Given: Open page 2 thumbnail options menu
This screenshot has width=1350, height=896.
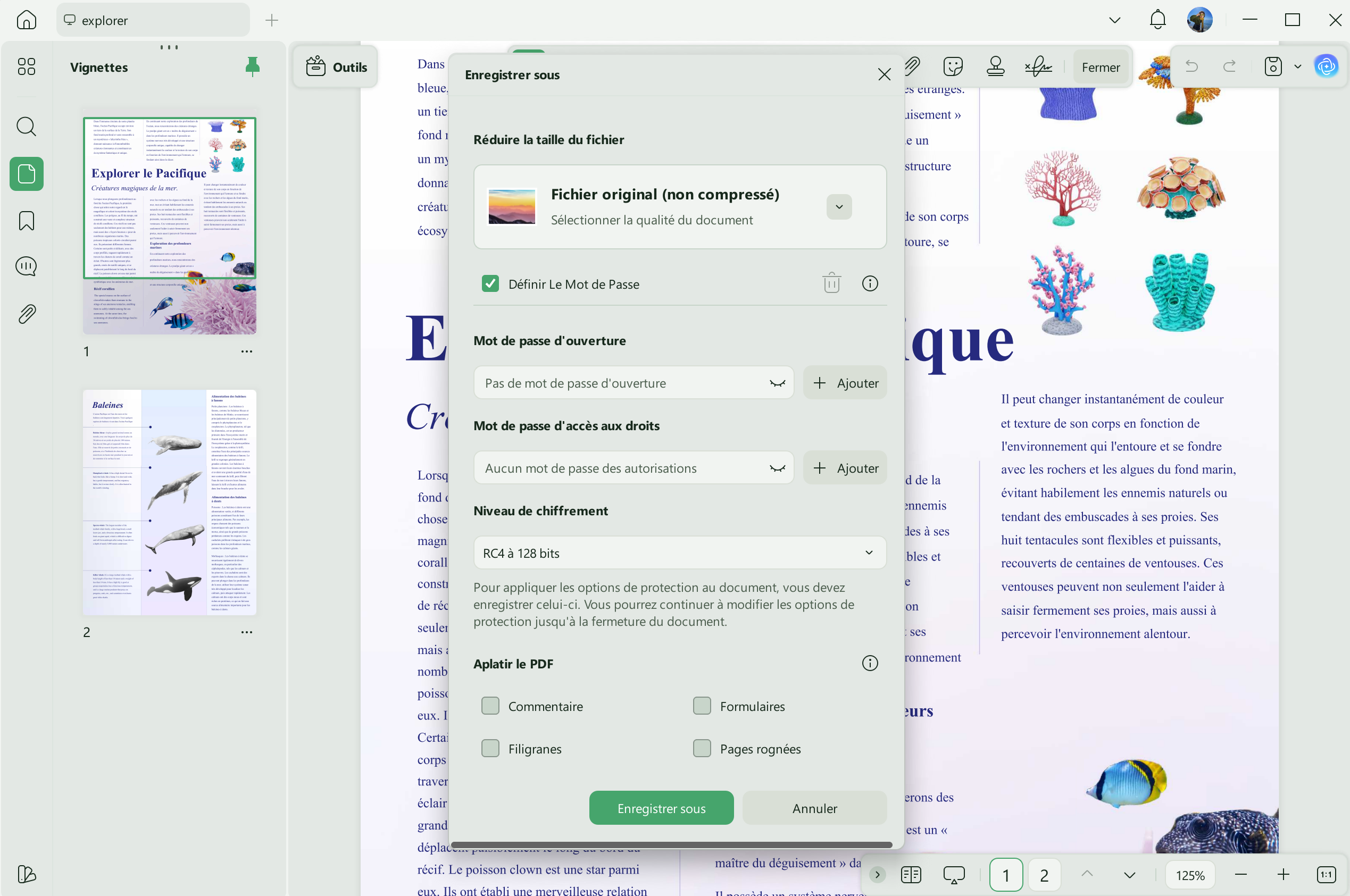Looking at the screenshot, I should click(246, 632).
